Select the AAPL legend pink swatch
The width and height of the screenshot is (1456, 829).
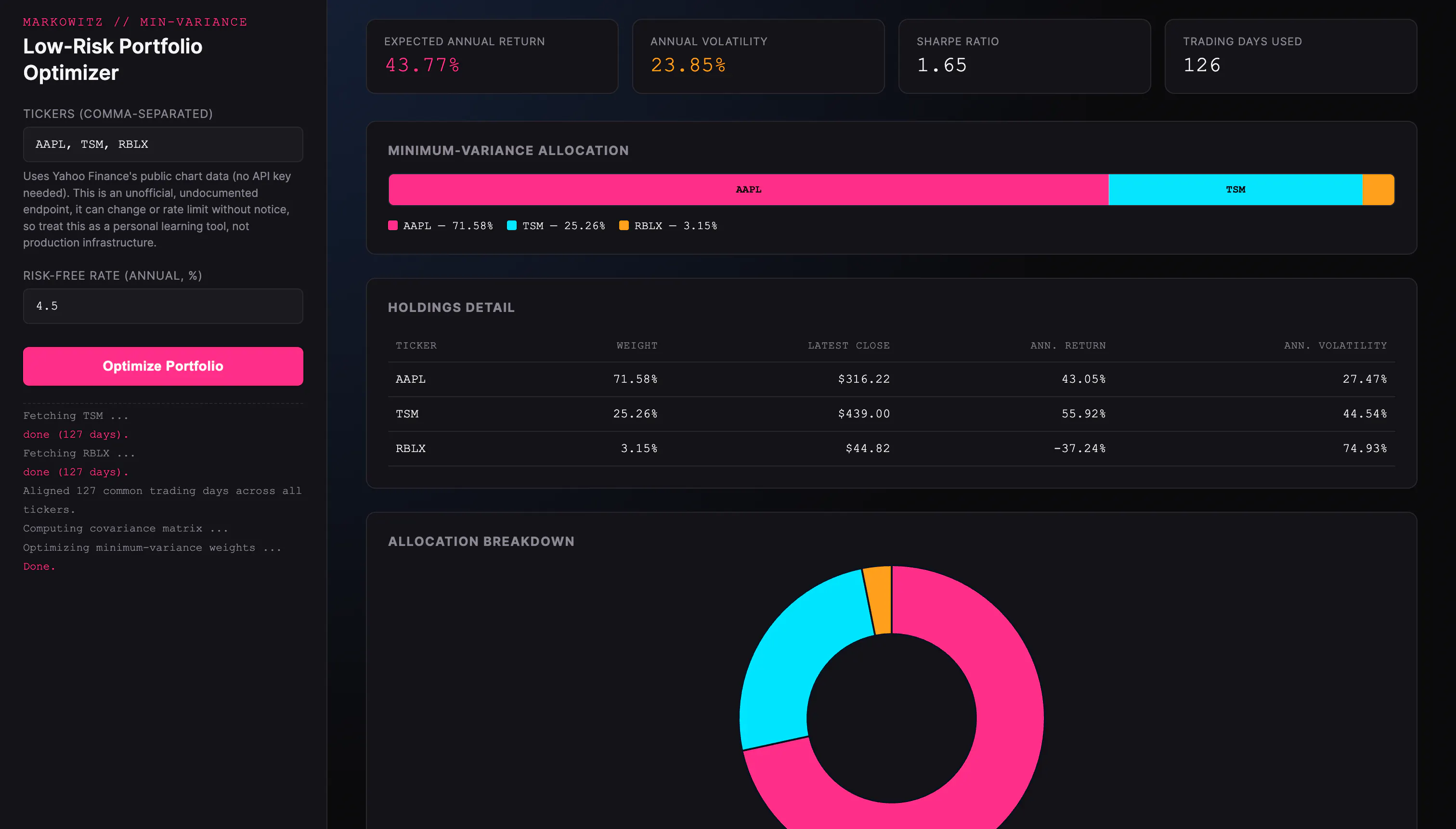[393, 225]
